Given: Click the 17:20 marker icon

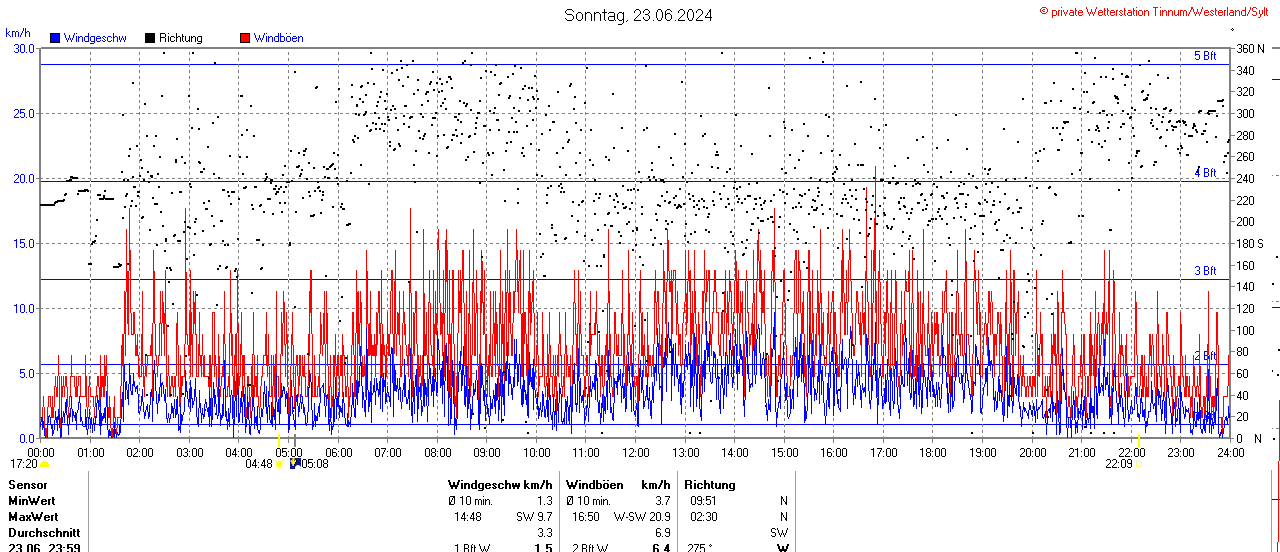Looking at the screenshot, I should (x=44, y=464).
